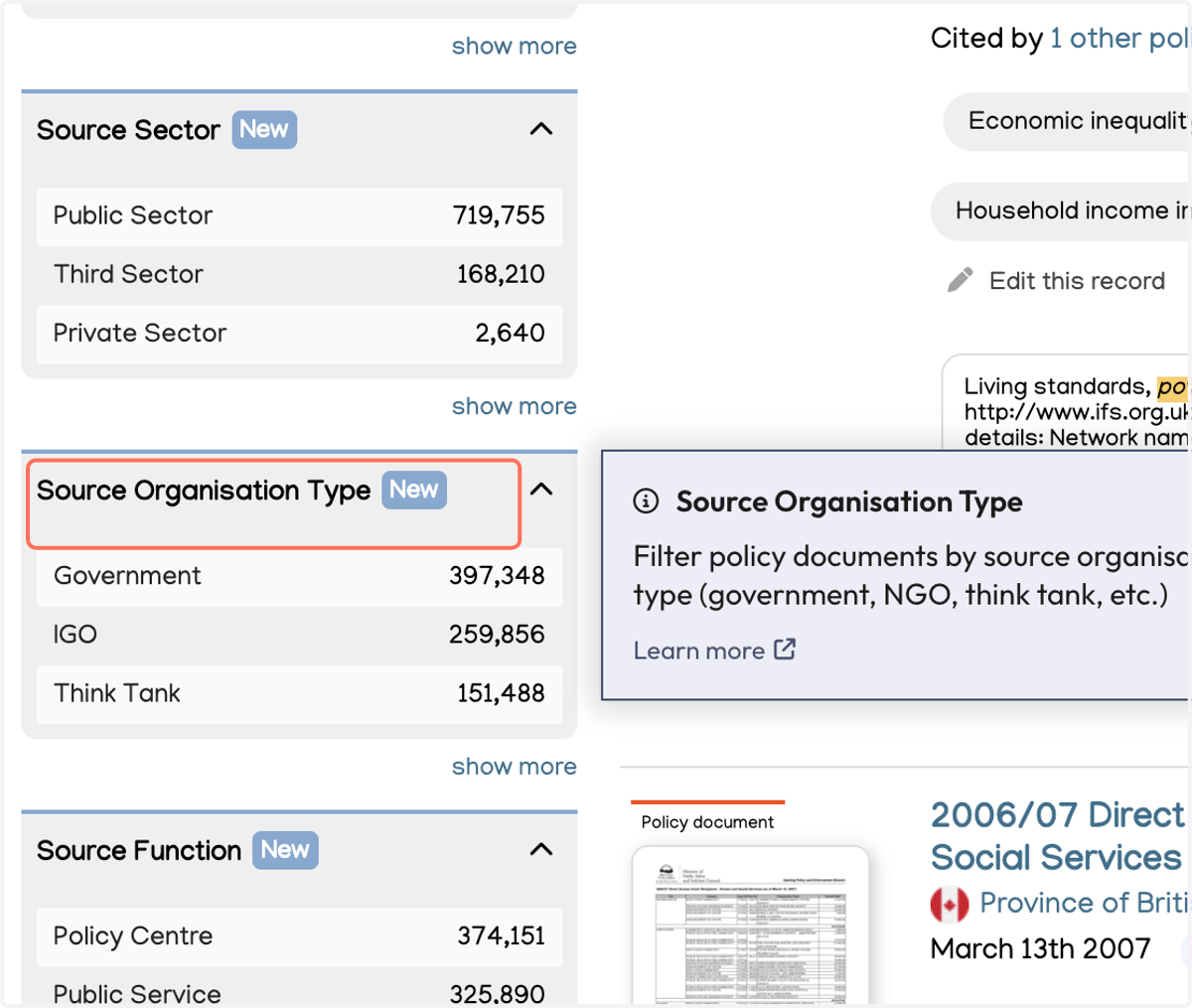Click the Policy document label
The height and width of the screenshot is (1008, 1192).
coord(707,822)
